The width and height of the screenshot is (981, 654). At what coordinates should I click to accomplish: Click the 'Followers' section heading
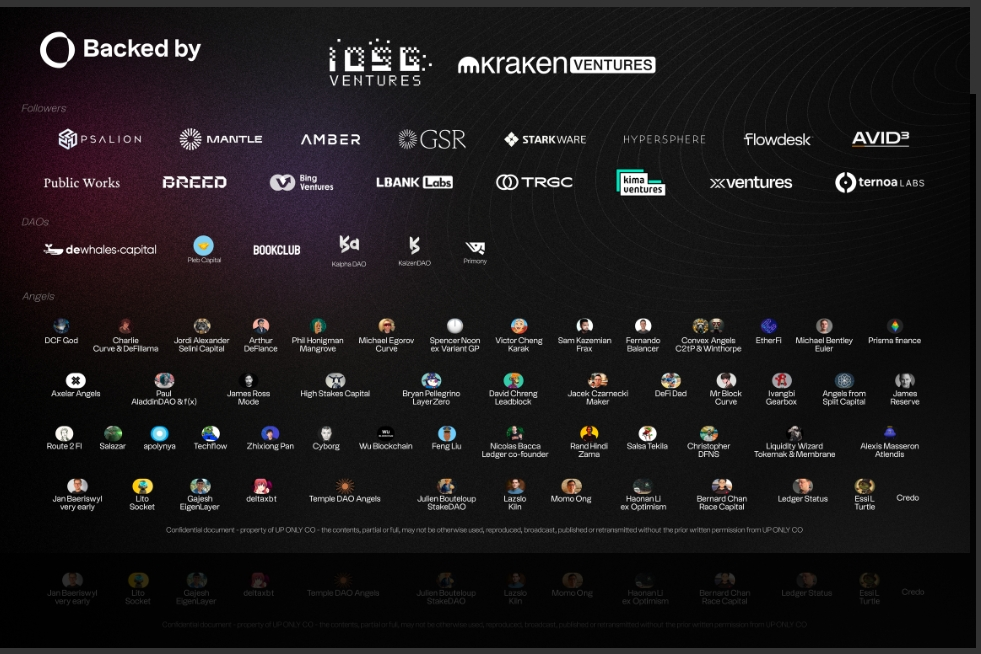(x=44, y=108)
